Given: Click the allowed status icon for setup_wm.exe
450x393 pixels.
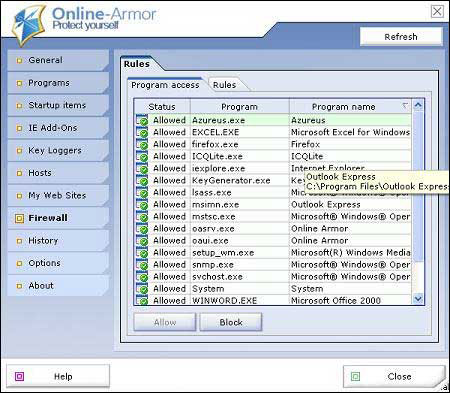Looking at the screenshot, I should click(142, 252).
